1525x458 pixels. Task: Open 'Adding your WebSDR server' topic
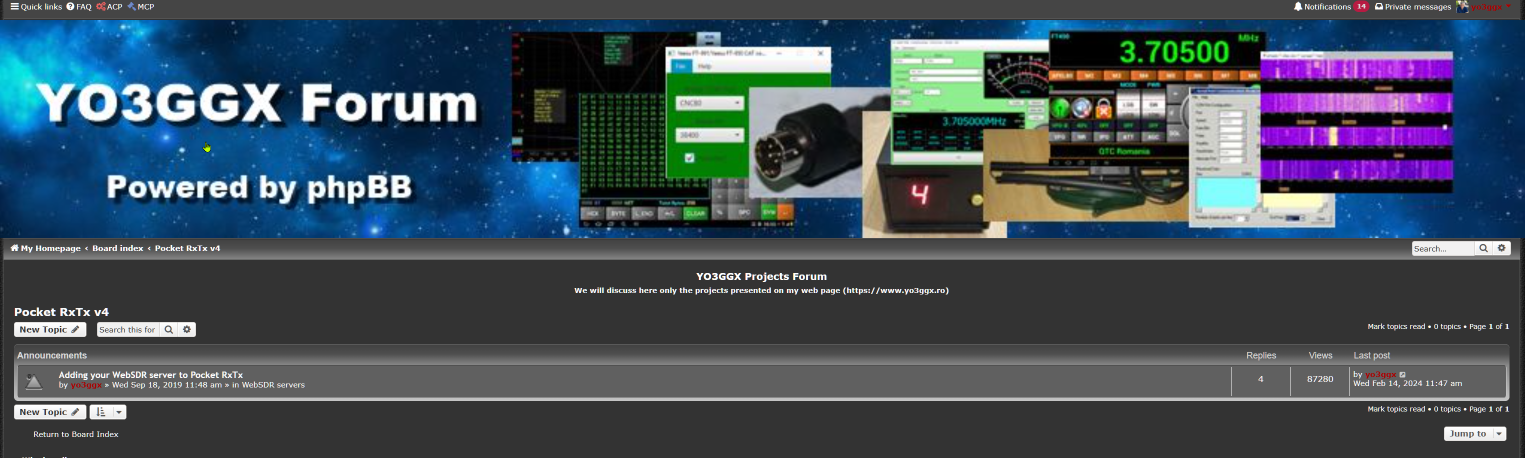150,374
